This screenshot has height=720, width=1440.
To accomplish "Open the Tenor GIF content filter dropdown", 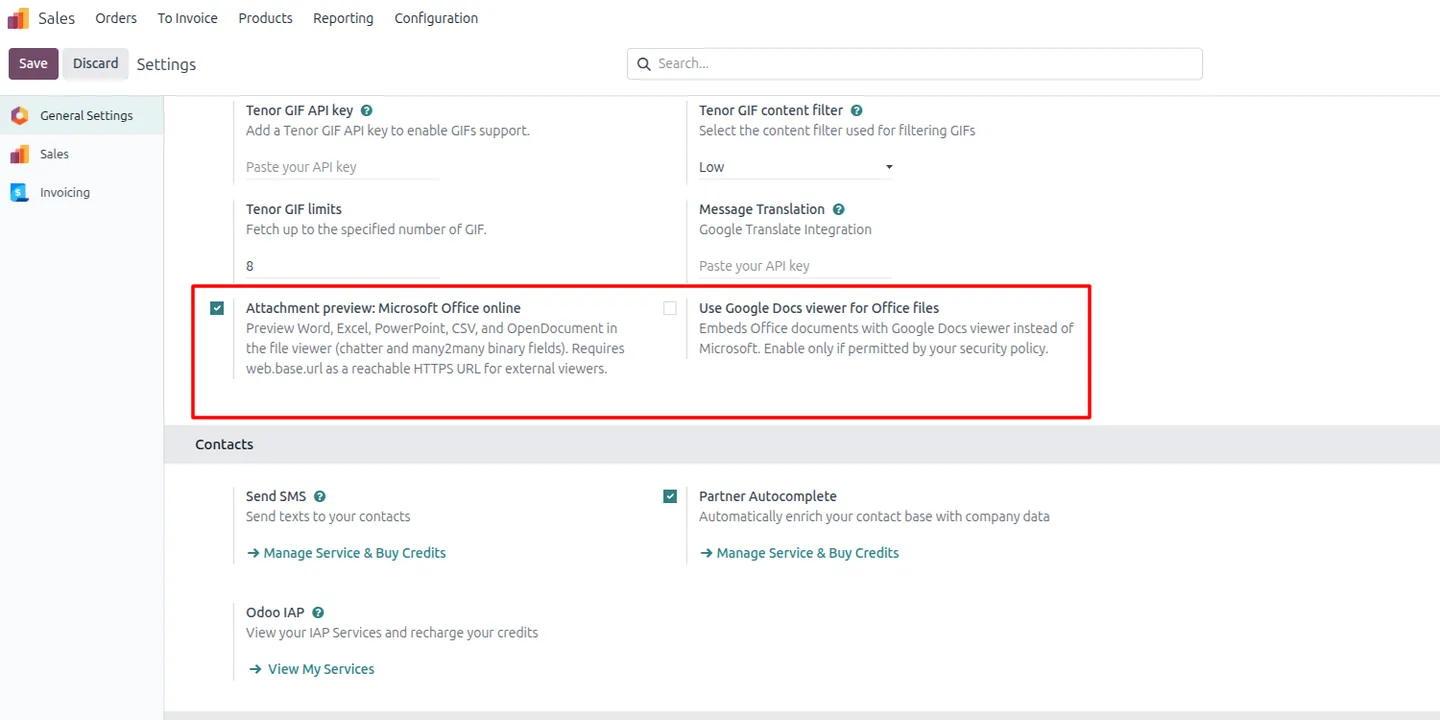I will coord(795,167).
